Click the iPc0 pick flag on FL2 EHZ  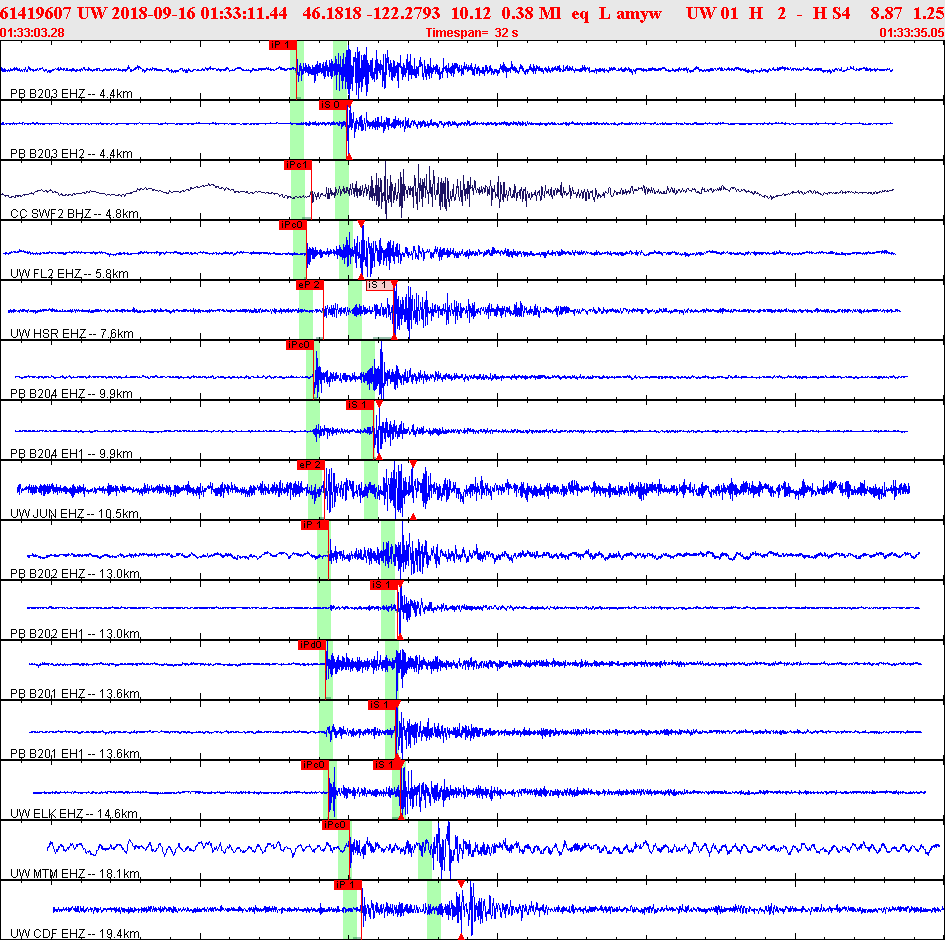coord(293,225)
